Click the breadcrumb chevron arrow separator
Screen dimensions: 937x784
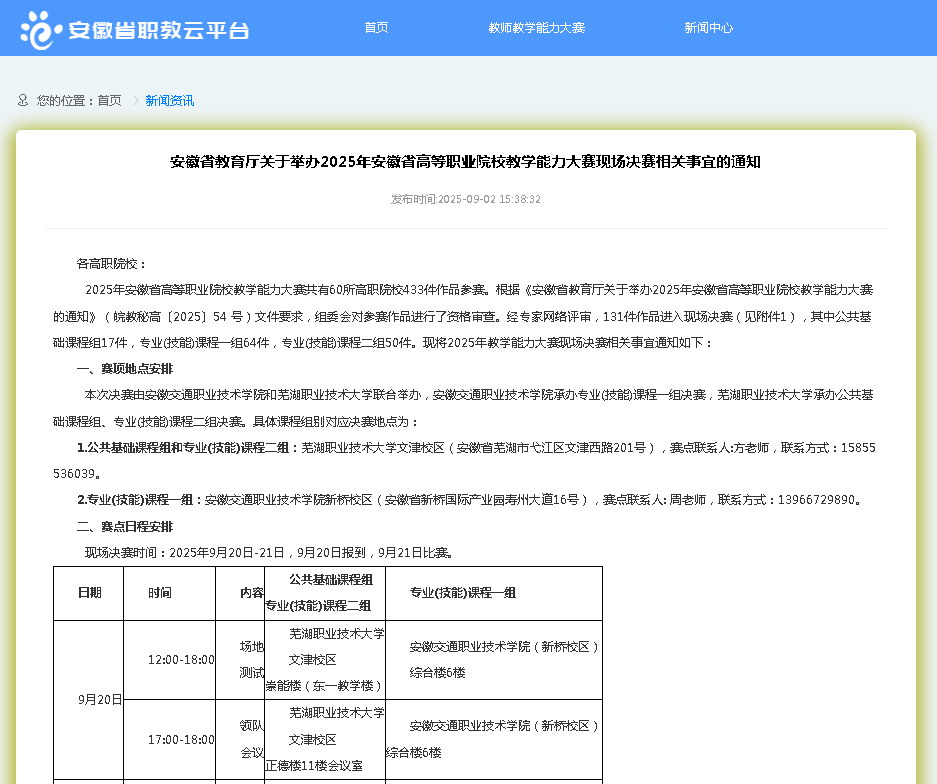(135, 100)
